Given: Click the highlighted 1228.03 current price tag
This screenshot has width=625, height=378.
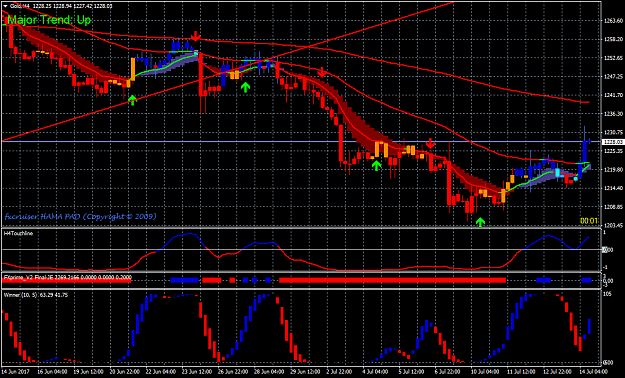Looking at the screenshot, I should [613, 142].
